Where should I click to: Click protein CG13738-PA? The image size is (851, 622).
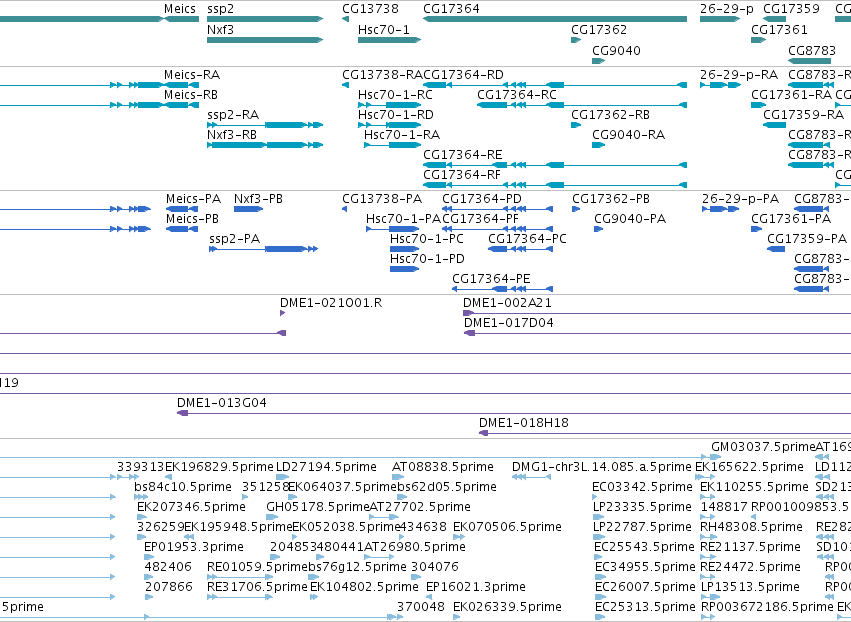(x=382, y=199)
